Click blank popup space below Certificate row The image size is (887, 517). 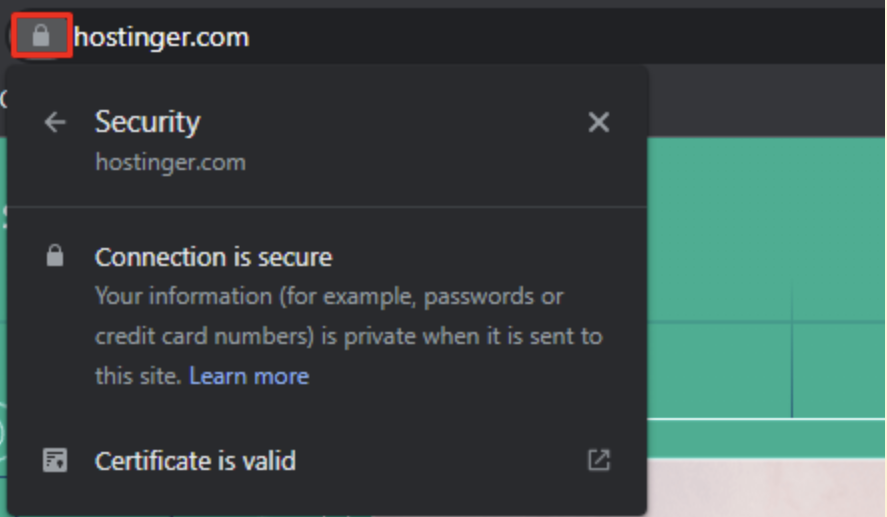(x=326, y=500)
